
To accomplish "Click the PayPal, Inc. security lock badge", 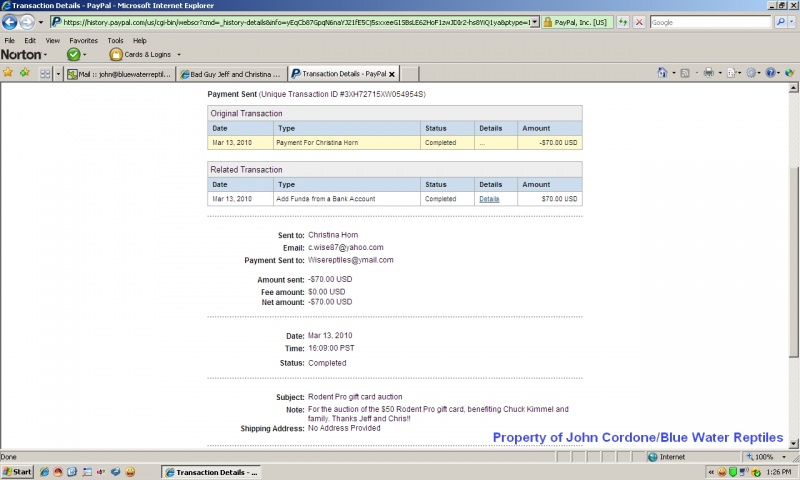I will [x=577, y=22].
